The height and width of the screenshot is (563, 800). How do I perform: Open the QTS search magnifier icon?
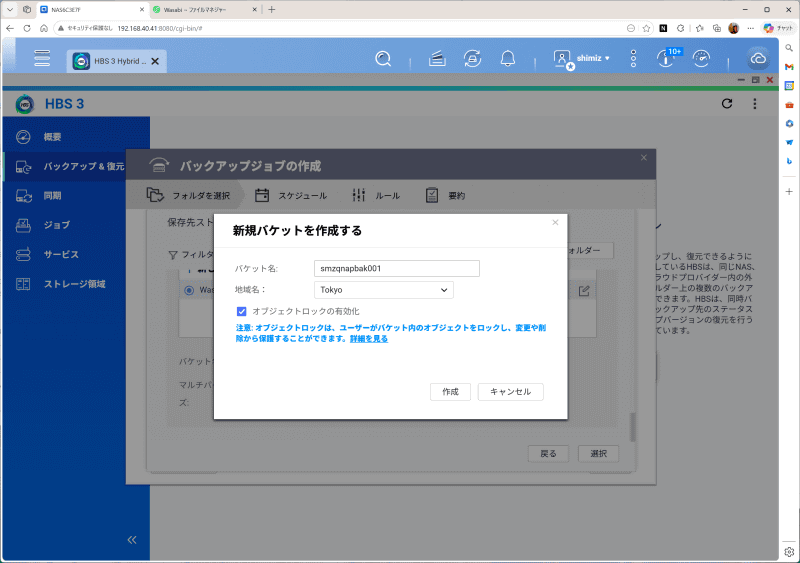[383, 59]
